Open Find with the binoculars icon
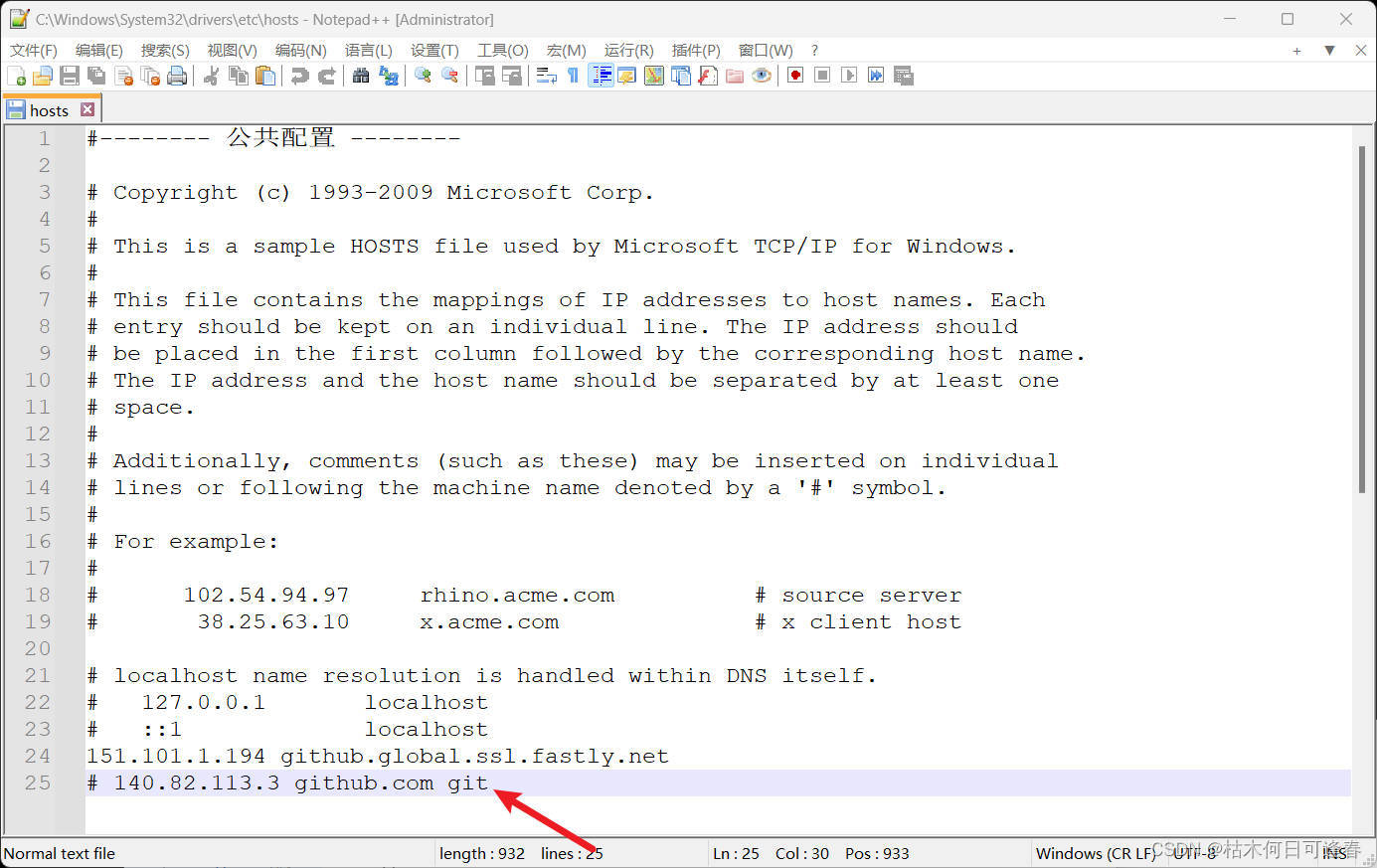This screenshot has height=868, width=1377. pos(361,76)
